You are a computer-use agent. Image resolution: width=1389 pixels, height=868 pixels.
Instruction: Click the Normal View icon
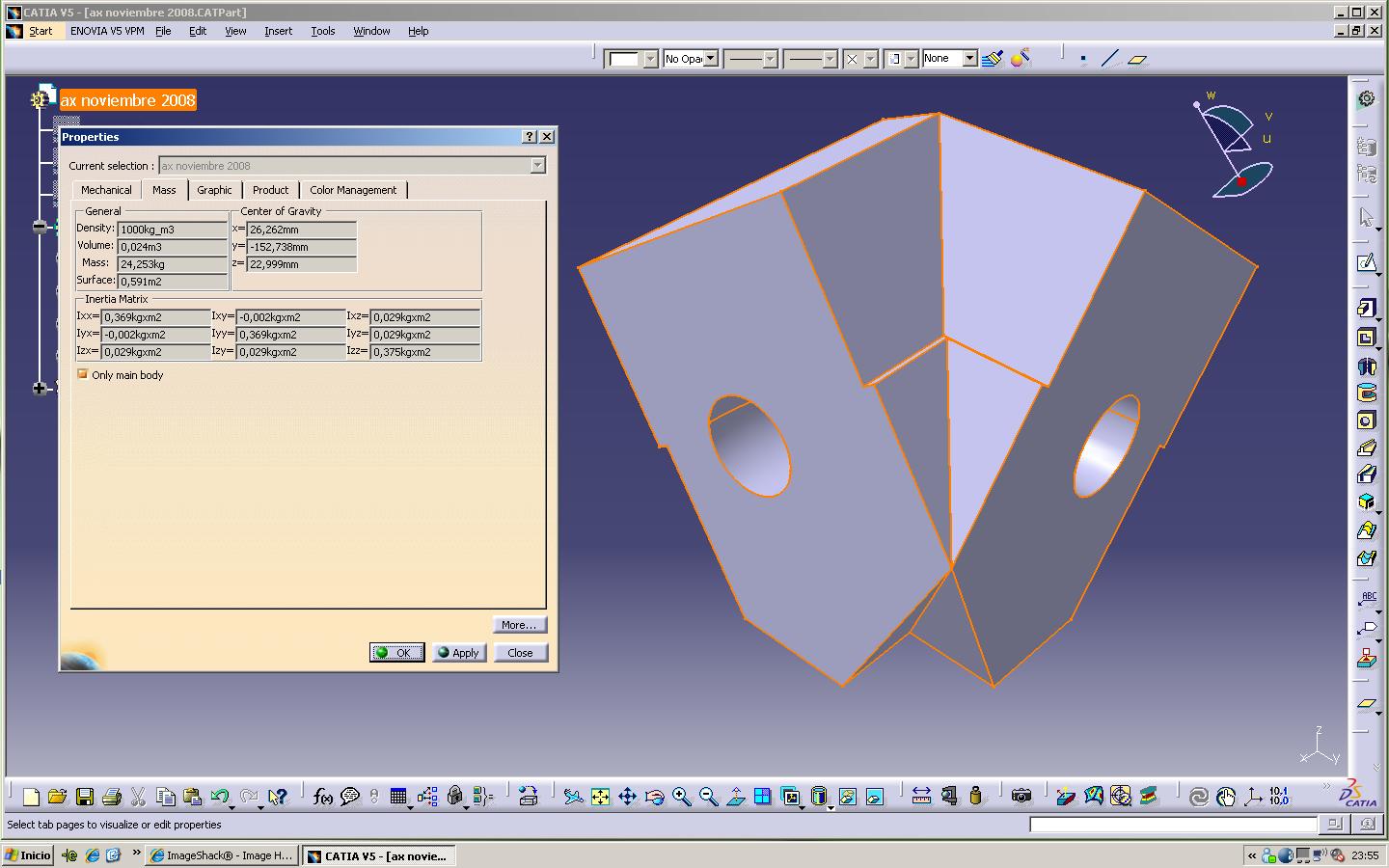click(x=735, y=797)
